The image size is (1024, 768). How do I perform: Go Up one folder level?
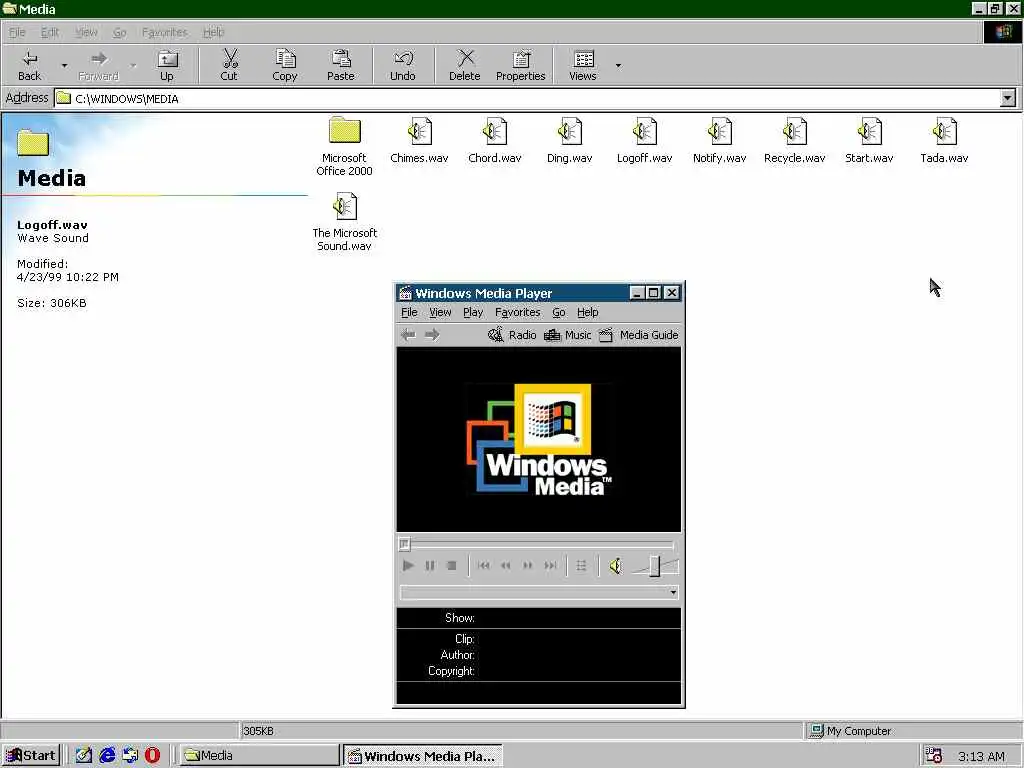point(167,65)
